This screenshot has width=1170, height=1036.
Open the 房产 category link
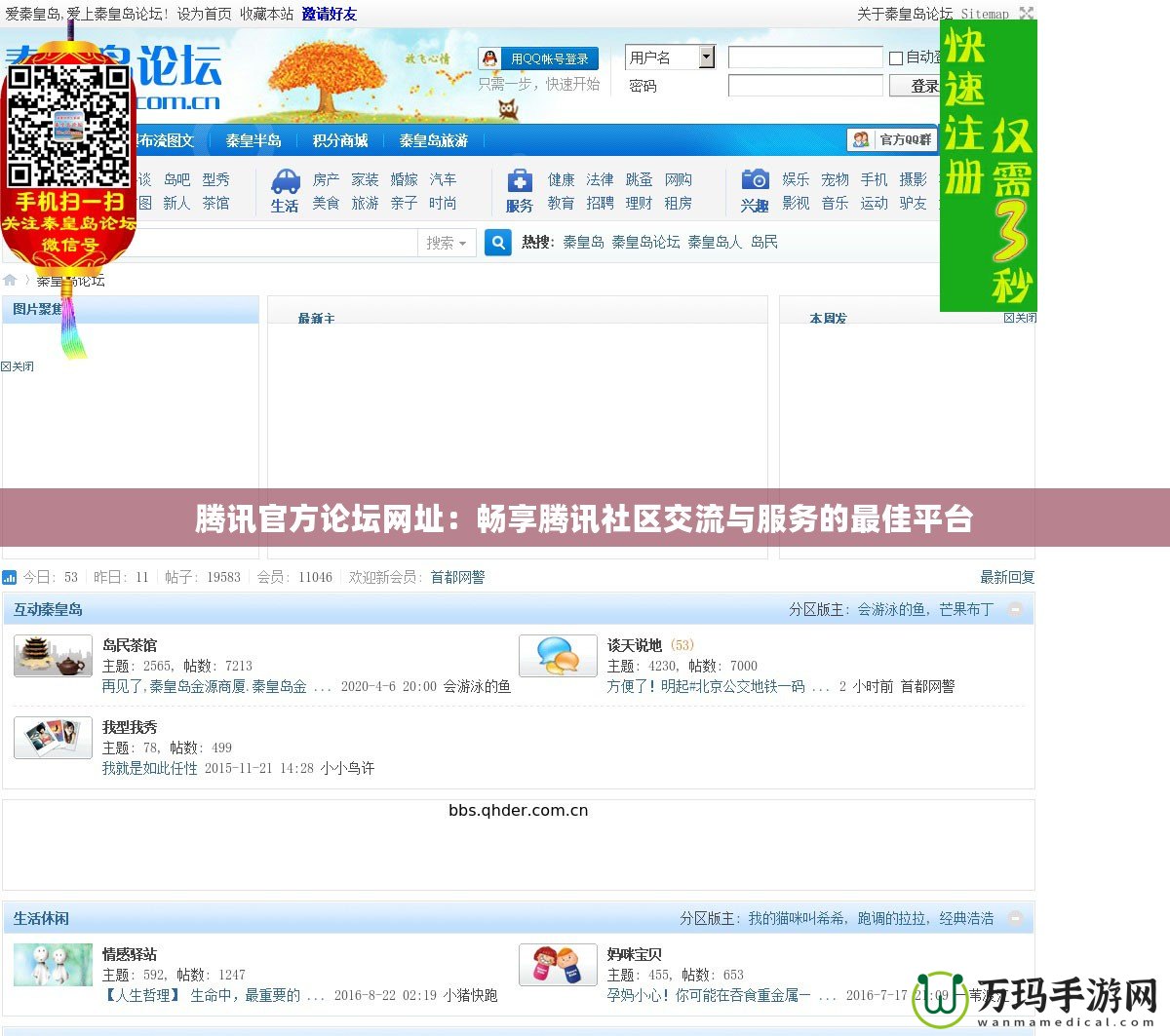pyautogui.click(x=326, y=179)
